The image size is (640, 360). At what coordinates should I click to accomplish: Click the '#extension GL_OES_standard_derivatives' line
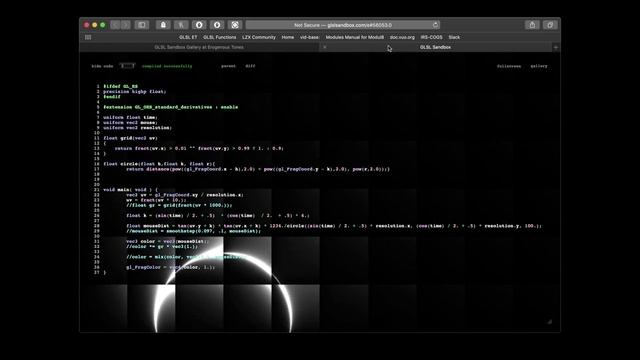(171, 107)
